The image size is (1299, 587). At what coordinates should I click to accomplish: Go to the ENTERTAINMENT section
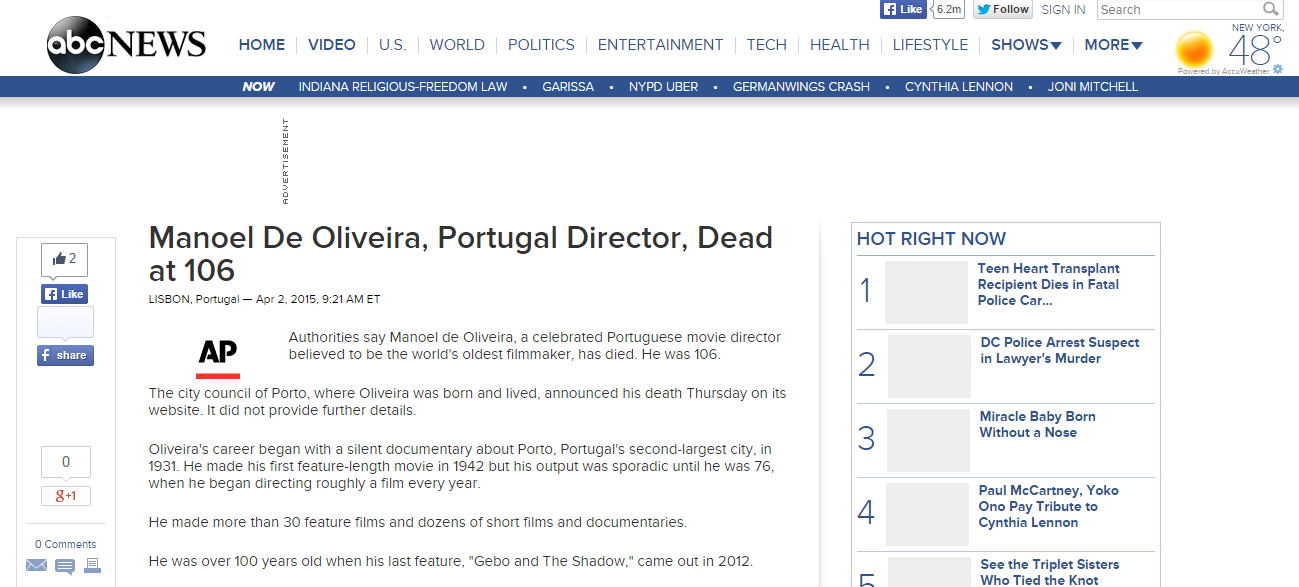click(660, 45)
